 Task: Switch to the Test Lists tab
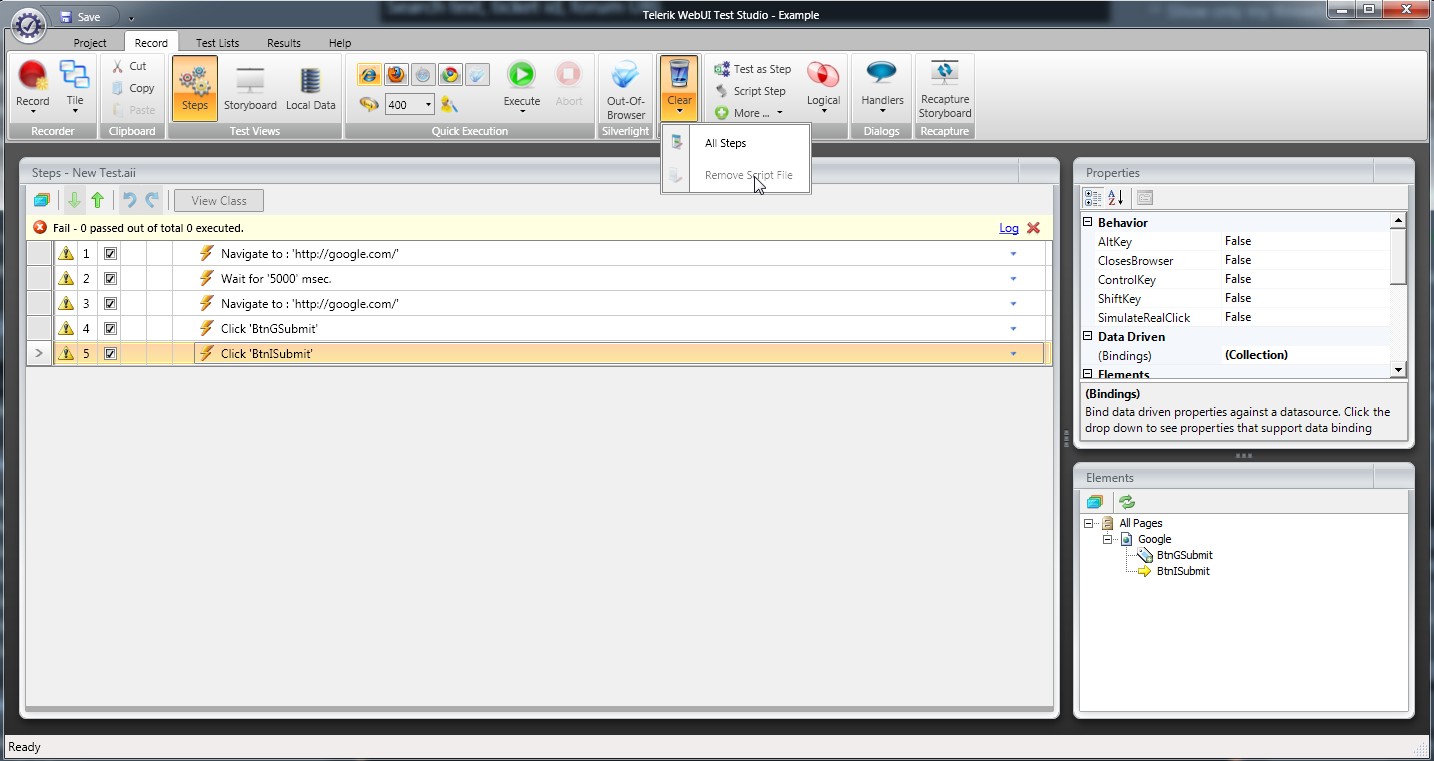tap(217, 43)
